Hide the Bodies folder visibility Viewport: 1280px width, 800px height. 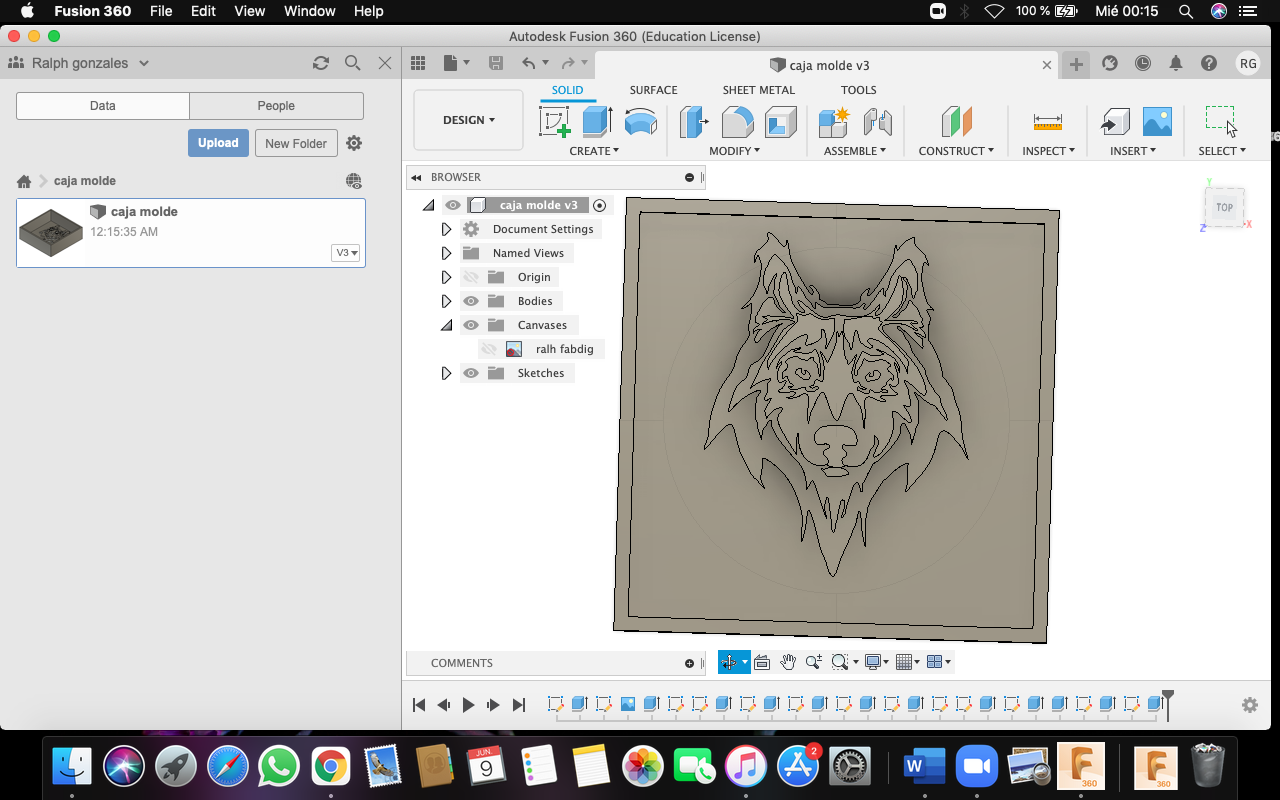click(x=471, y=301)
